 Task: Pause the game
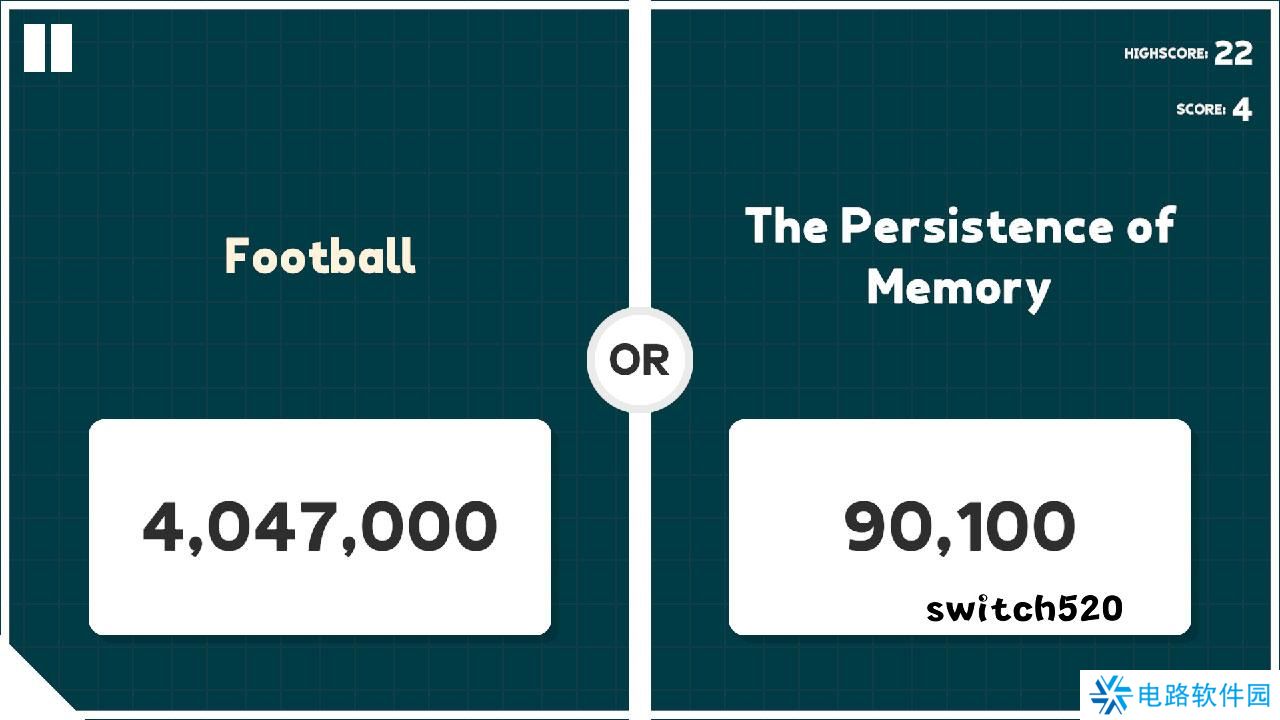pyautogui.click(x=48, y=48)
